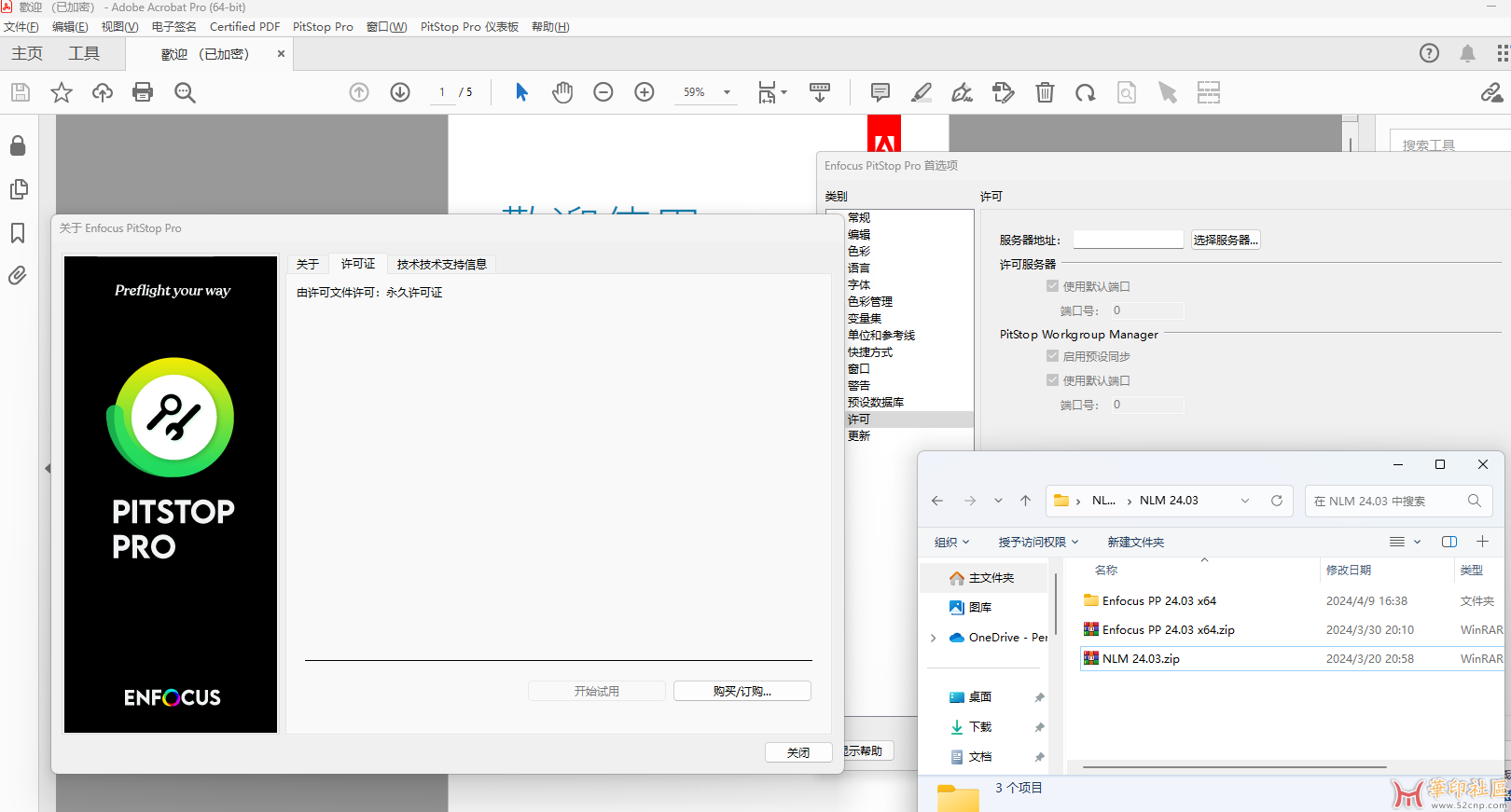Click the Sign document pen icon
The image size is (1511, 812).
pyautogui.click(x=962, y=92)
